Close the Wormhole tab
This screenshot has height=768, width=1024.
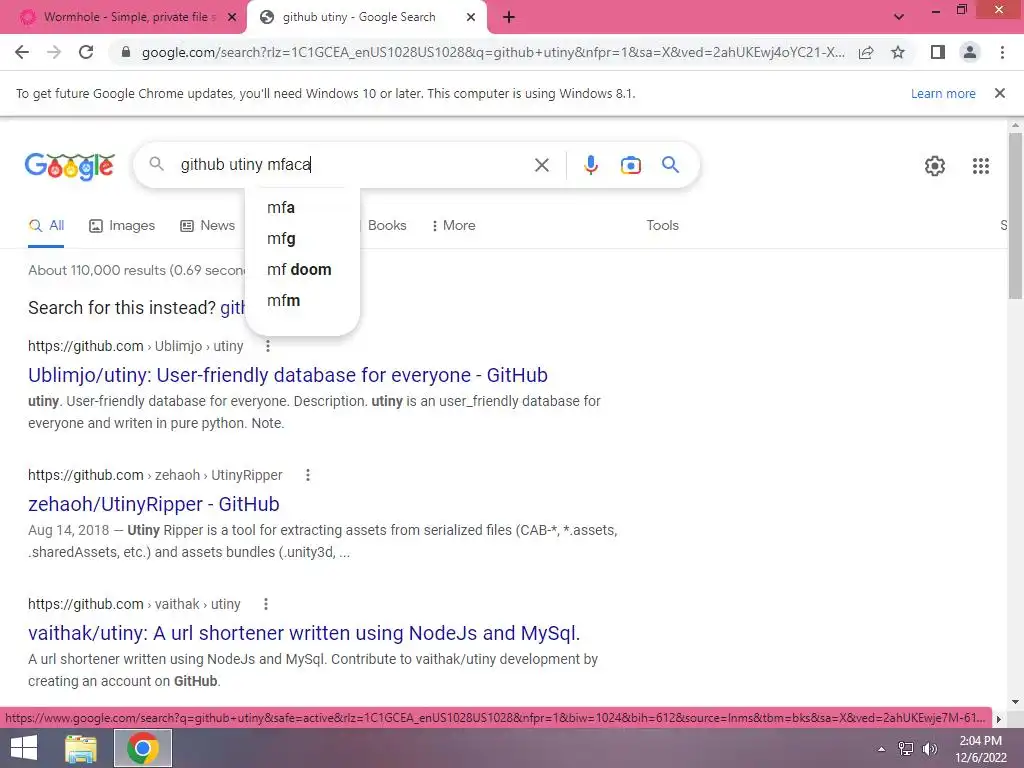232,17
